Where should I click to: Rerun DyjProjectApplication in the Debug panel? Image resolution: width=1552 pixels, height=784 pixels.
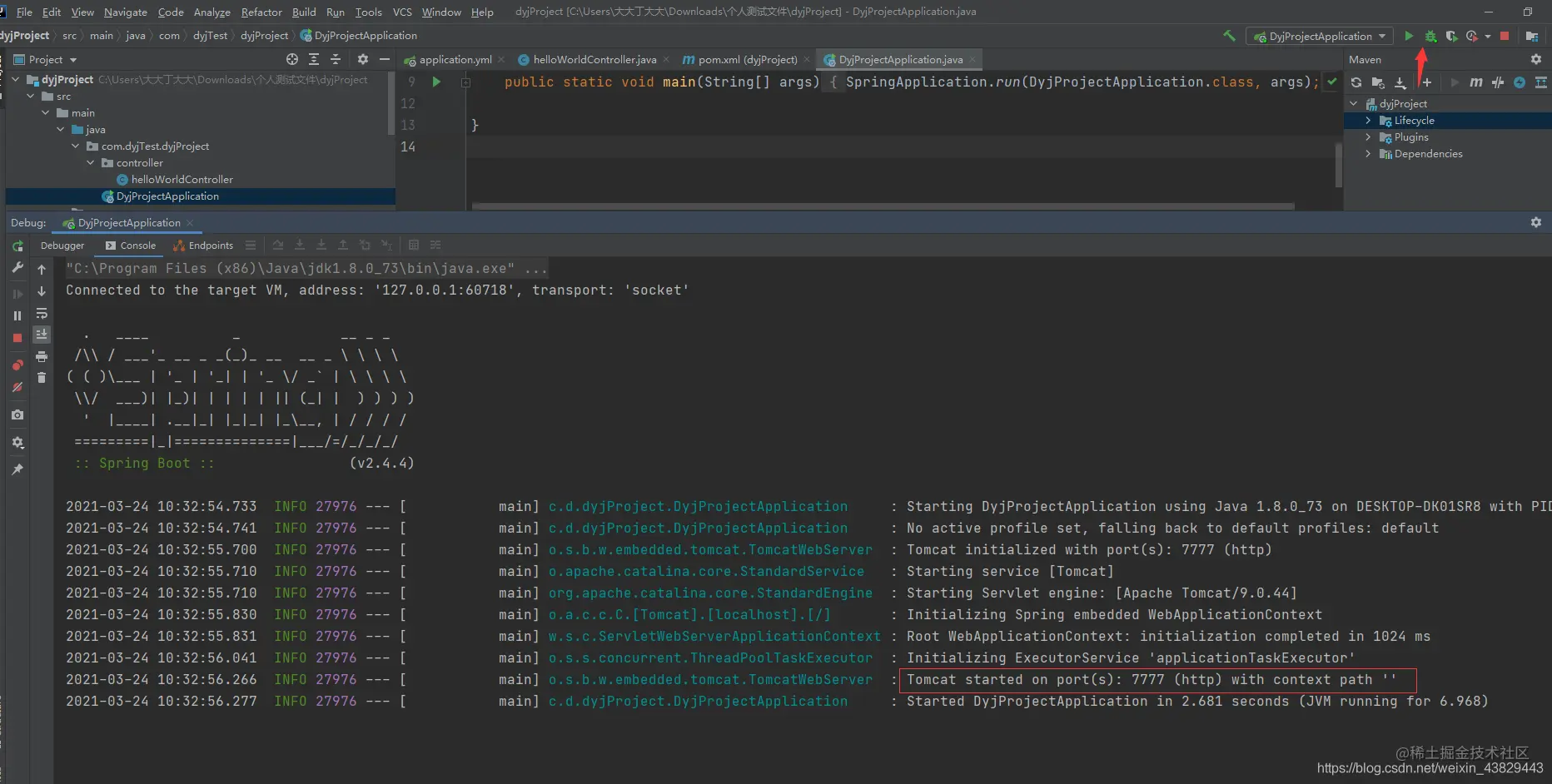pos(17,246)
